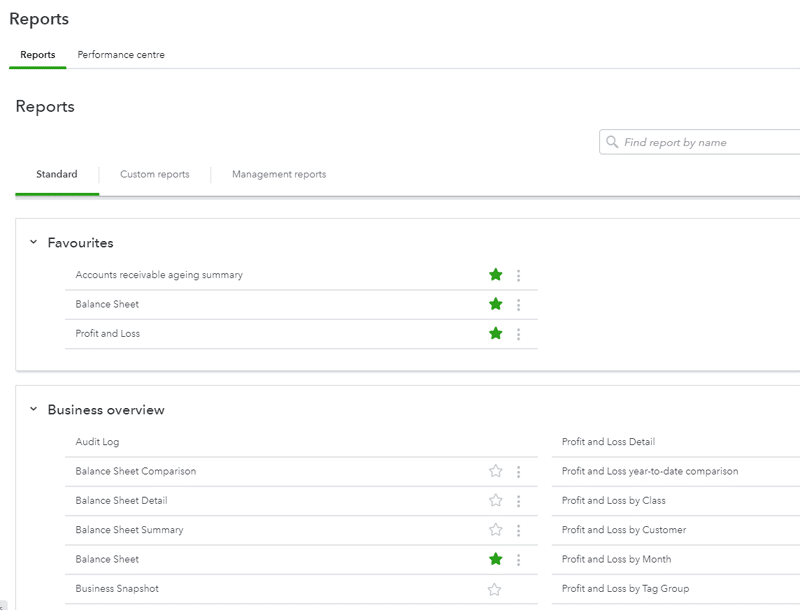Toggle Balance Sheet star in Business overview

pyautogui.click(x=495, y=559)
